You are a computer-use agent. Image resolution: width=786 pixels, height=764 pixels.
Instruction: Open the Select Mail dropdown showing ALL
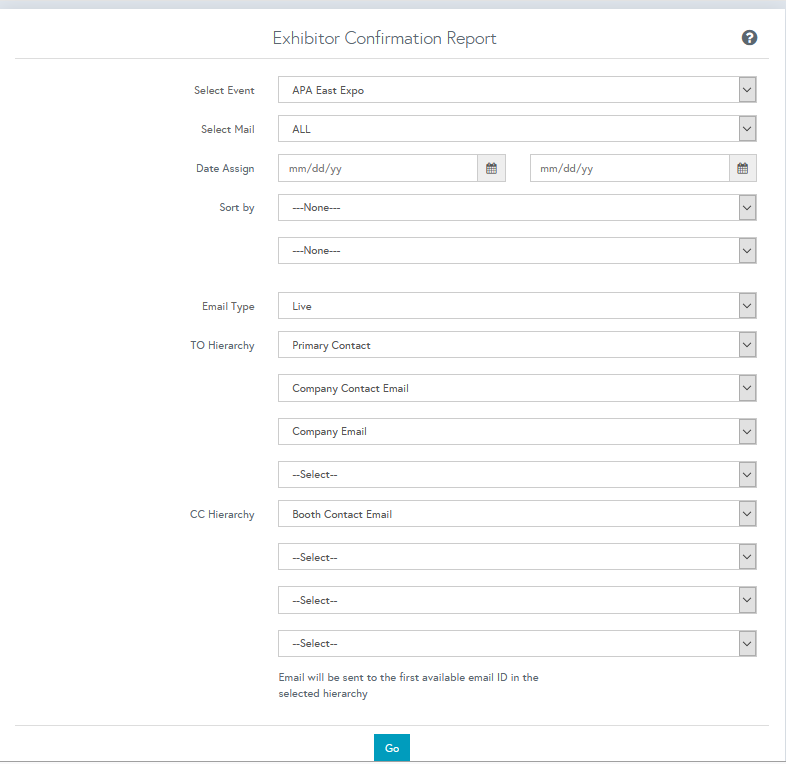tap(516, 129)
